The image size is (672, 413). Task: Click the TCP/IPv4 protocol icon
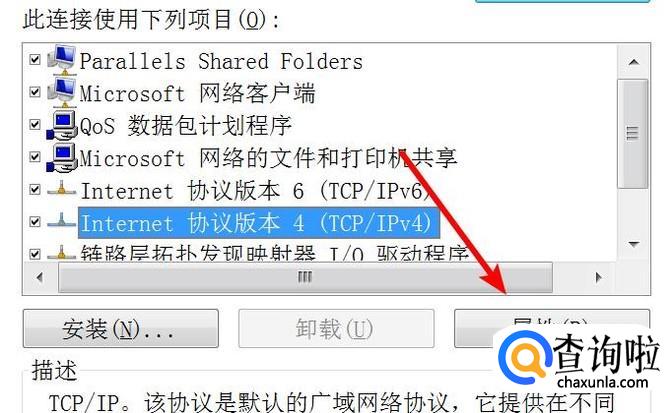point(61,221)
